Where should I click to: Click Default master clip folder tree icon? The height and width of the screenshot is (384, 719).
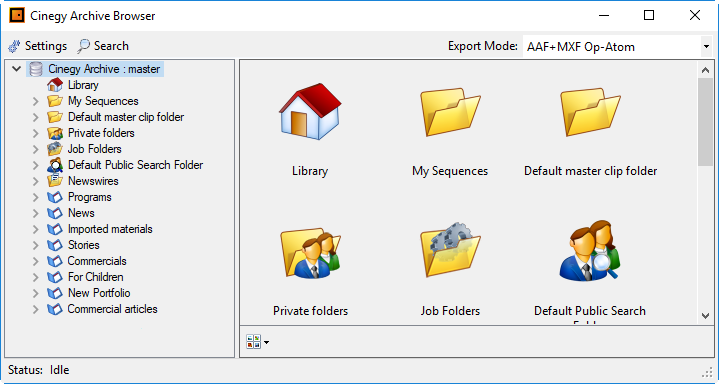pyautogui.click(x=55, y=117)
